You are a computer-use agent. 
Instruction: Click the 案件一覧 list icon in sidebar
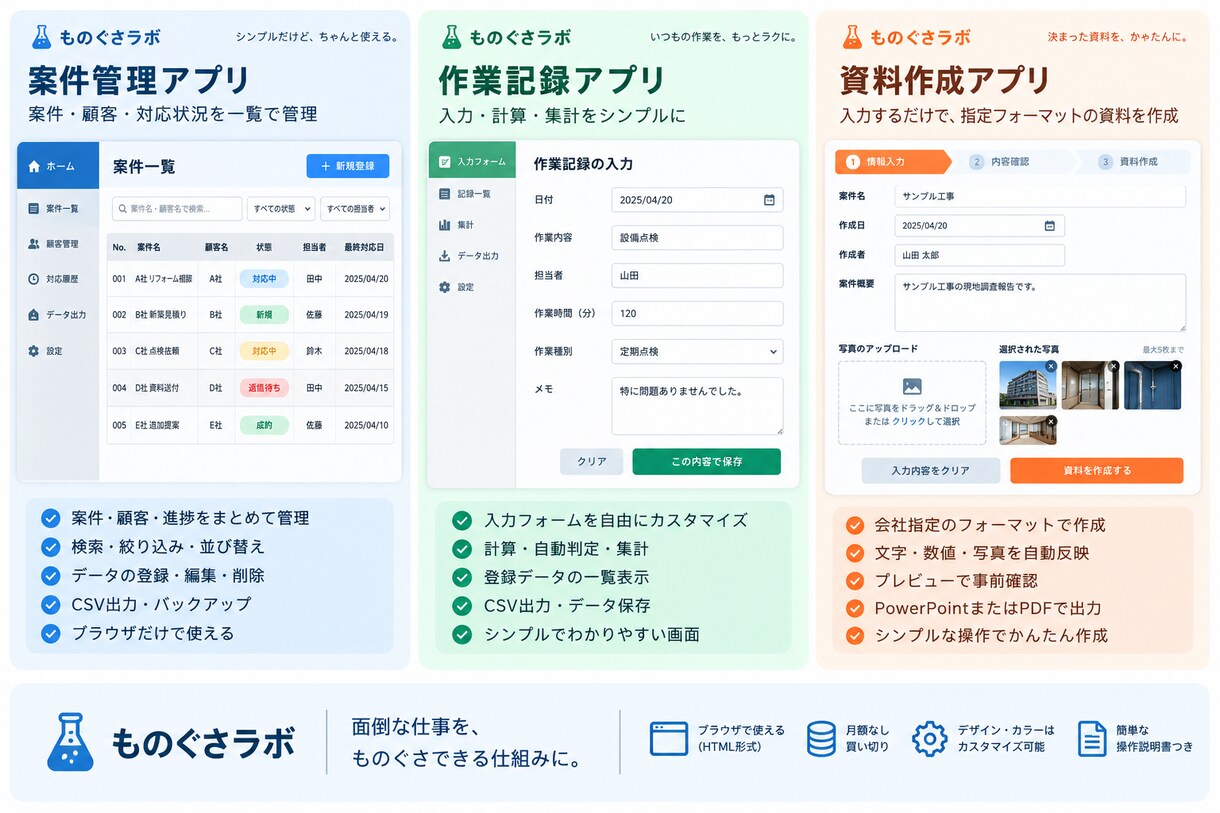coord(34,208)
